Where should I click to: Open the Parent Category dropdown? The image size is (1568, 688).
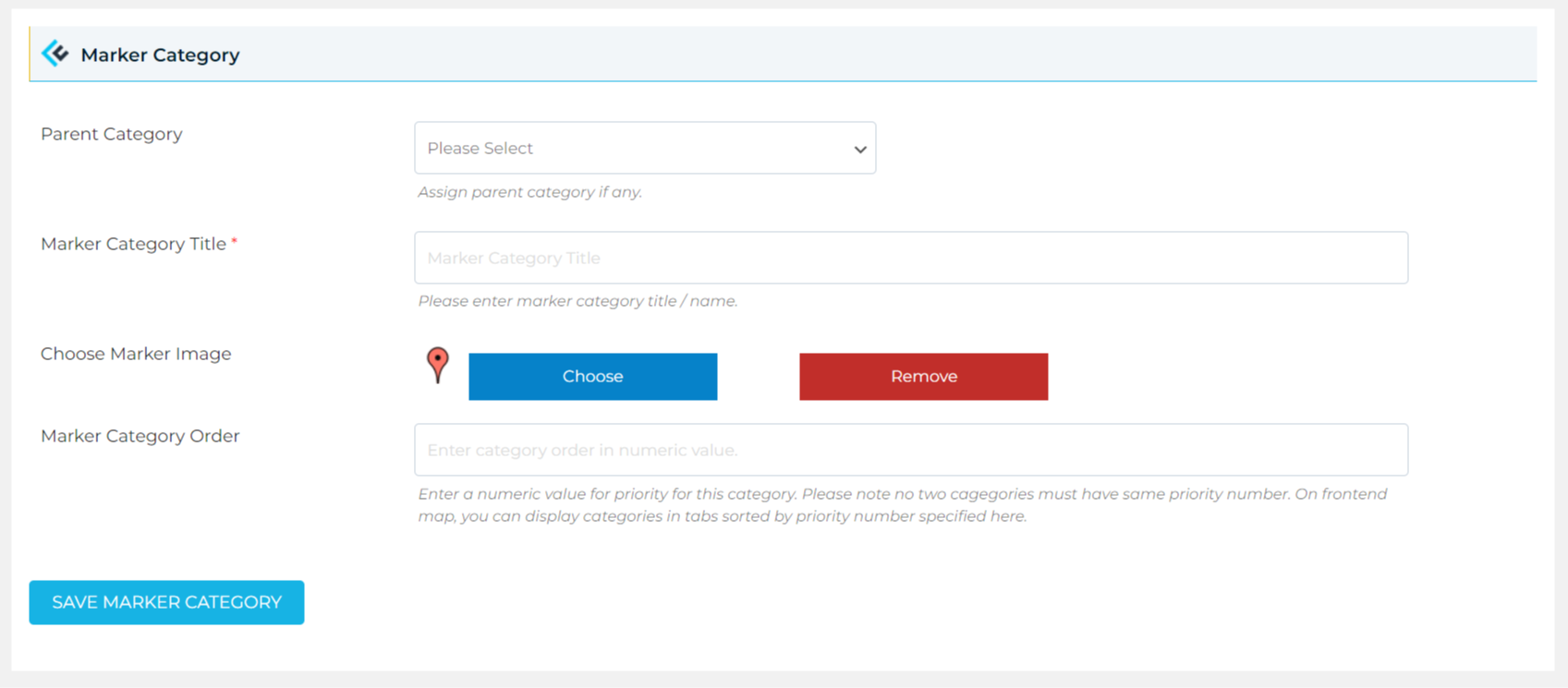645,148
